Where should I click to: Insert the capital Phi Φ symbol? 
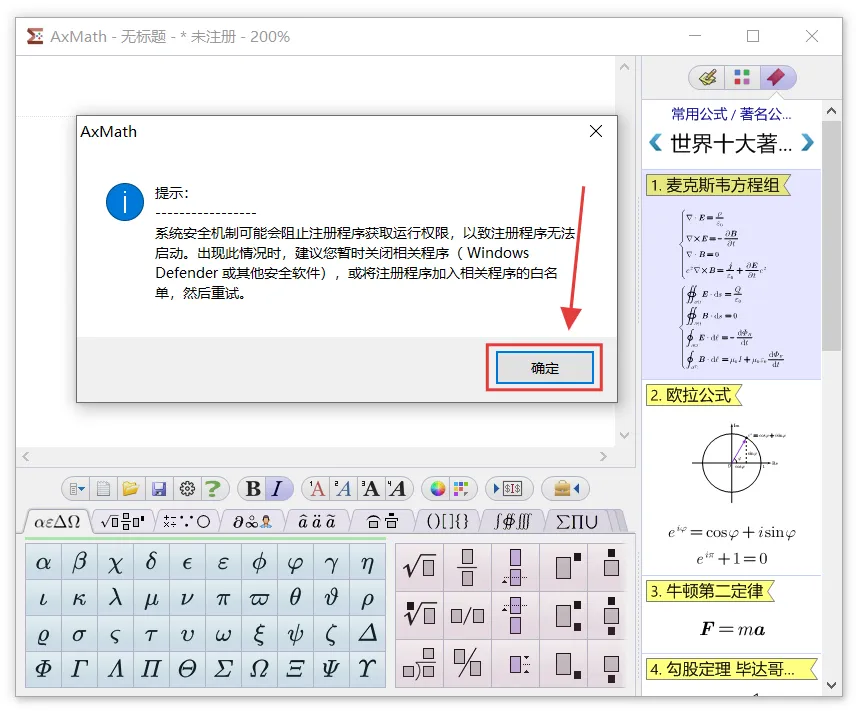click(43, 668)
